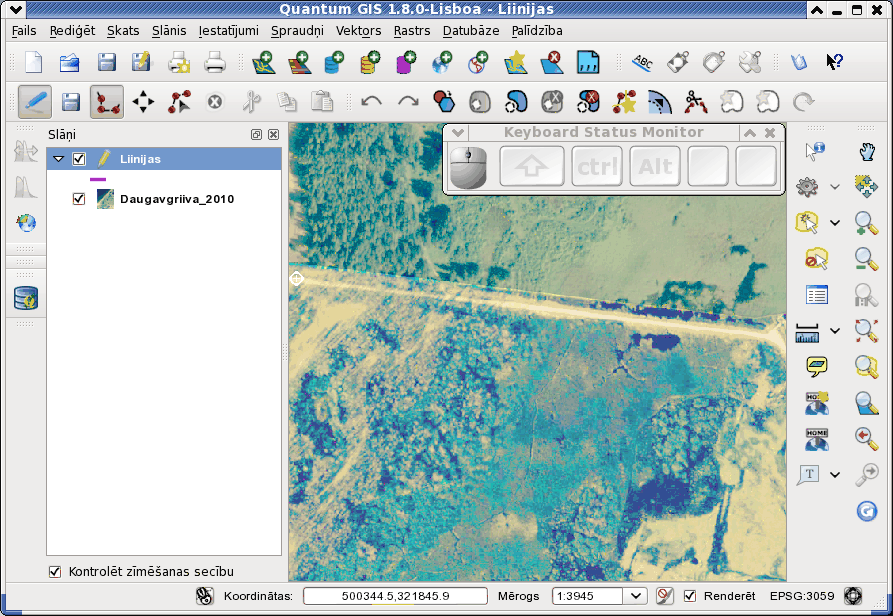Select the Liinijas layer name

pos(140,159)
